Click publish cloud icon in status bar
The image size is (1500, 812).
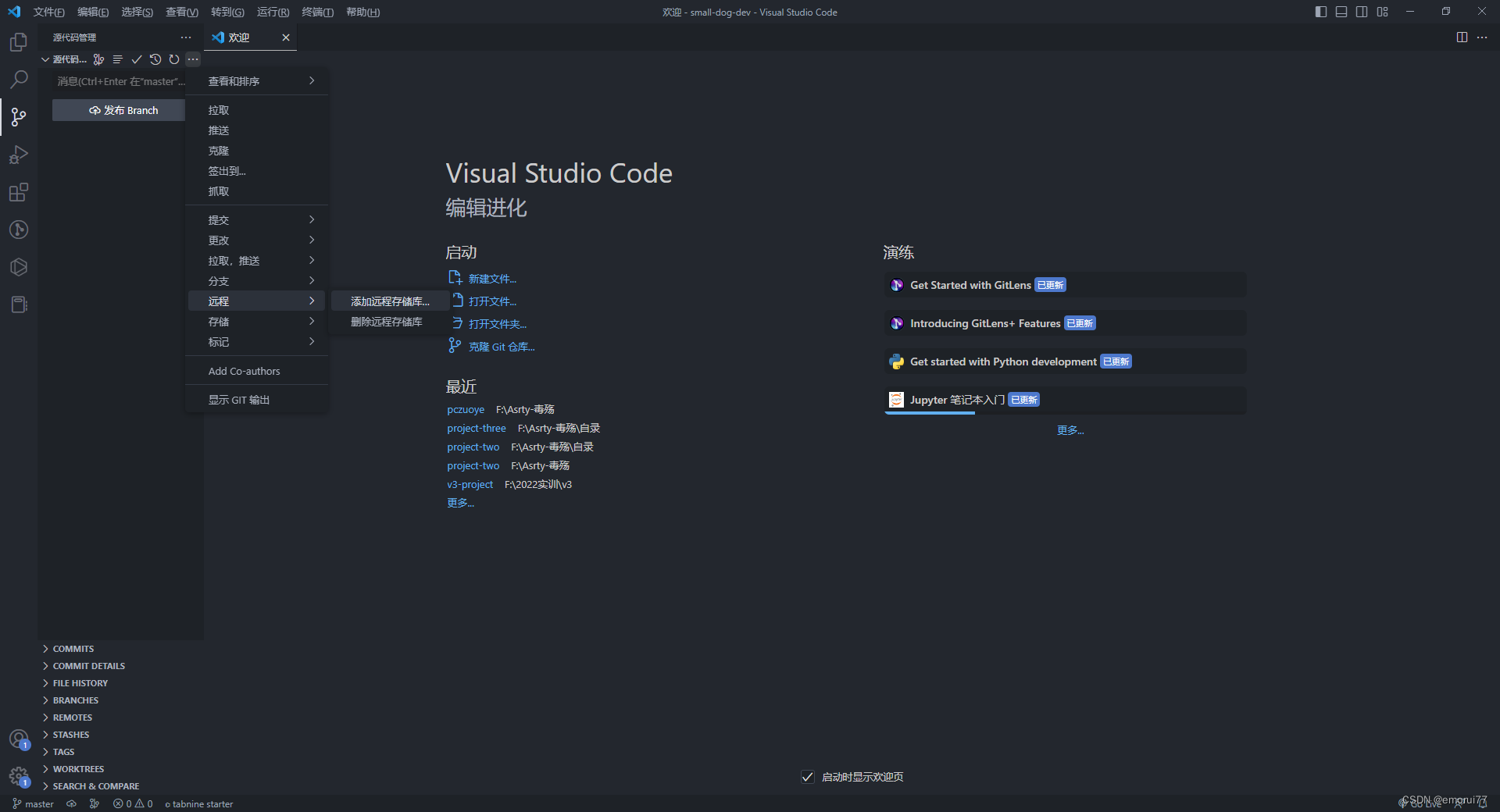71,803
